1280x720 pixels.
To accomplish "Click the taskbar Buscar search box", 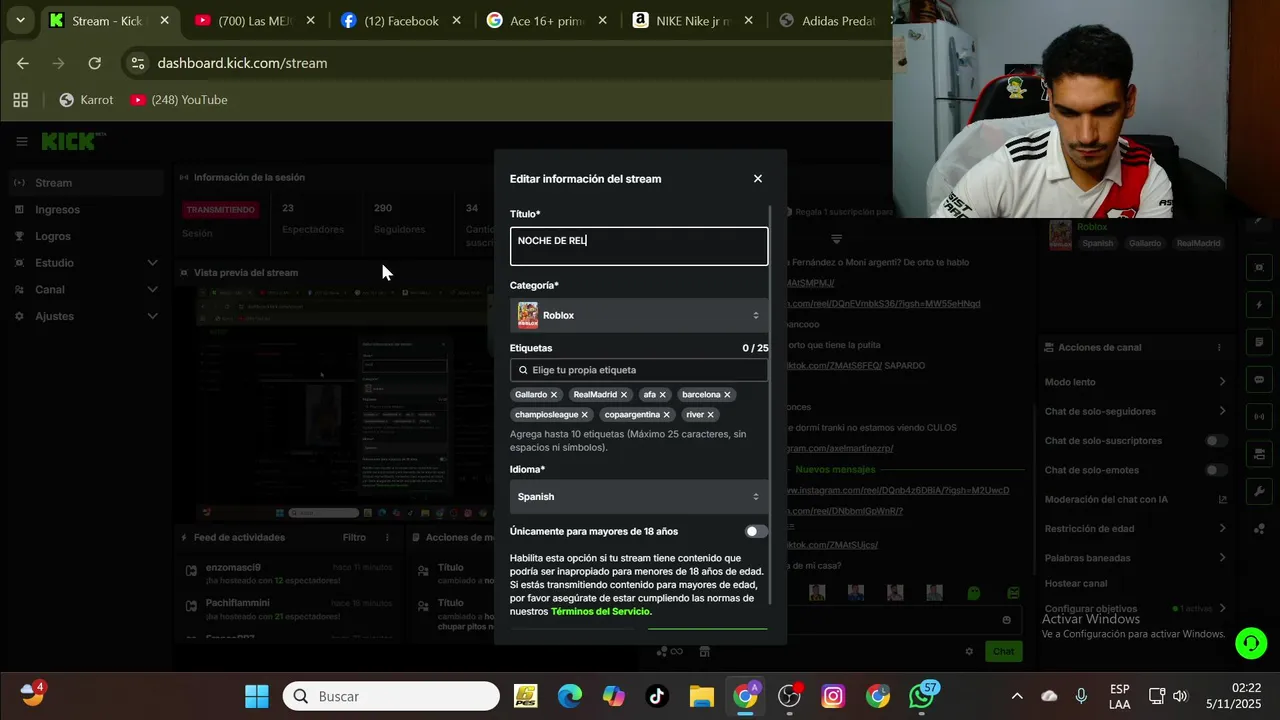I will click(x=391, y=696).
